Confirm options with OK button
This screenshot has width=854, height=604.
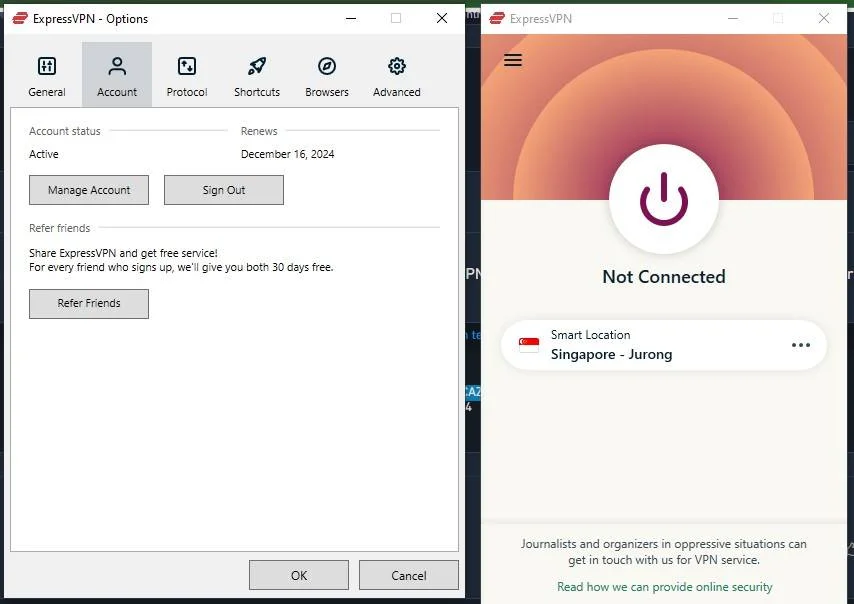coord(298,575)
